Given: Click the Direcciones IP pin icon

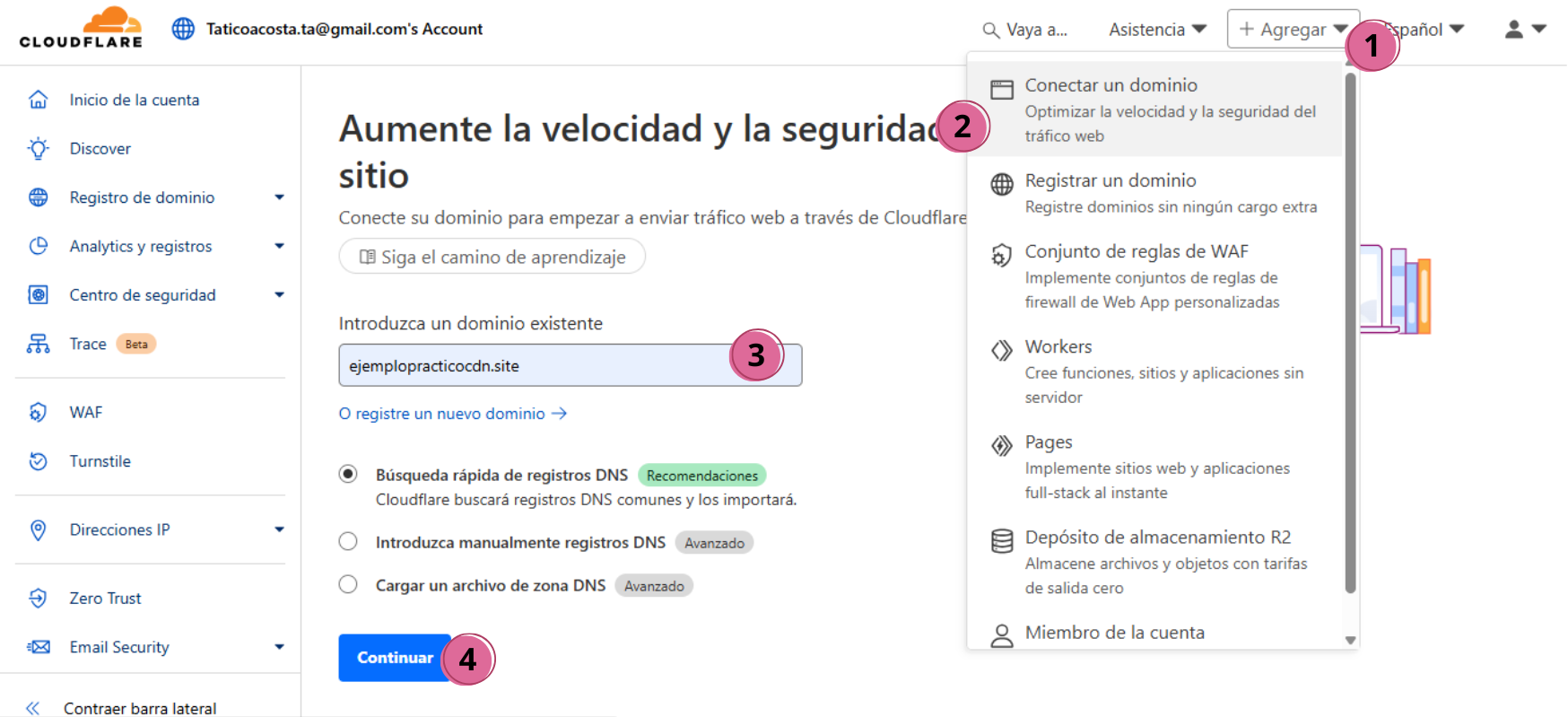Looking at the screenshot, I should 38,529.
